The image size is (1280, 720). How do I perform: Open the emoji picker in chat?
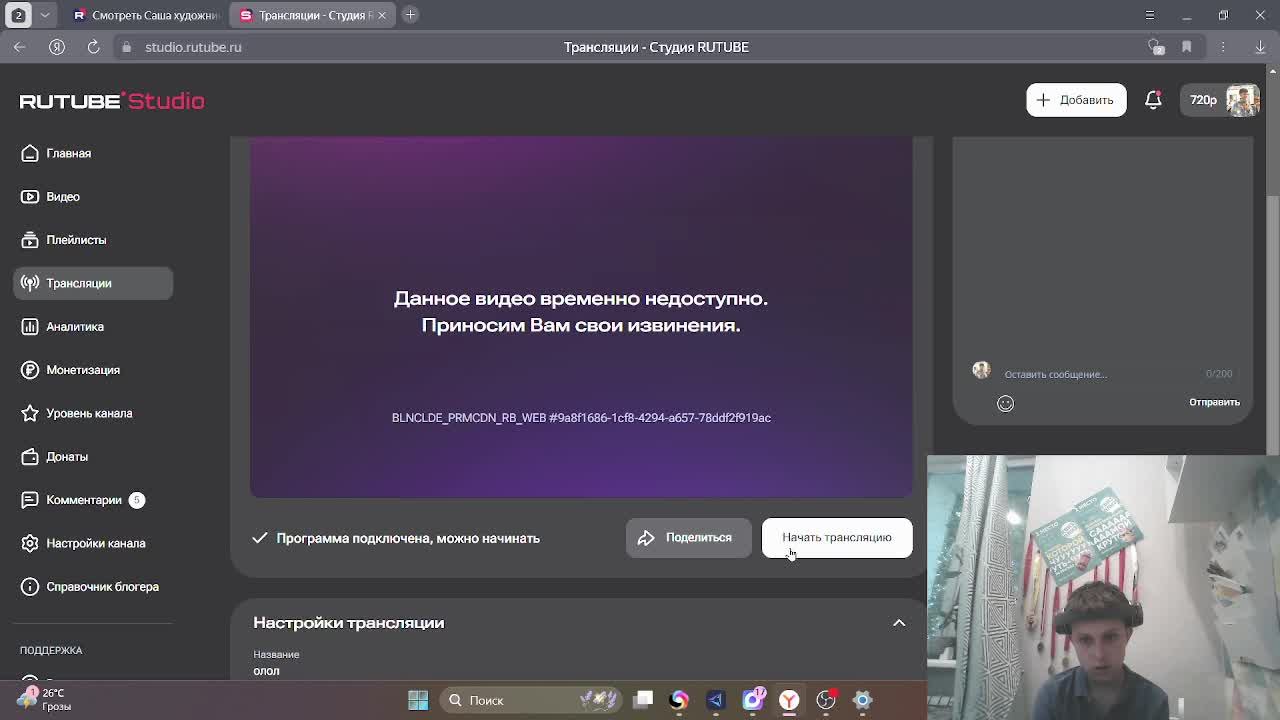(1005, 403)
